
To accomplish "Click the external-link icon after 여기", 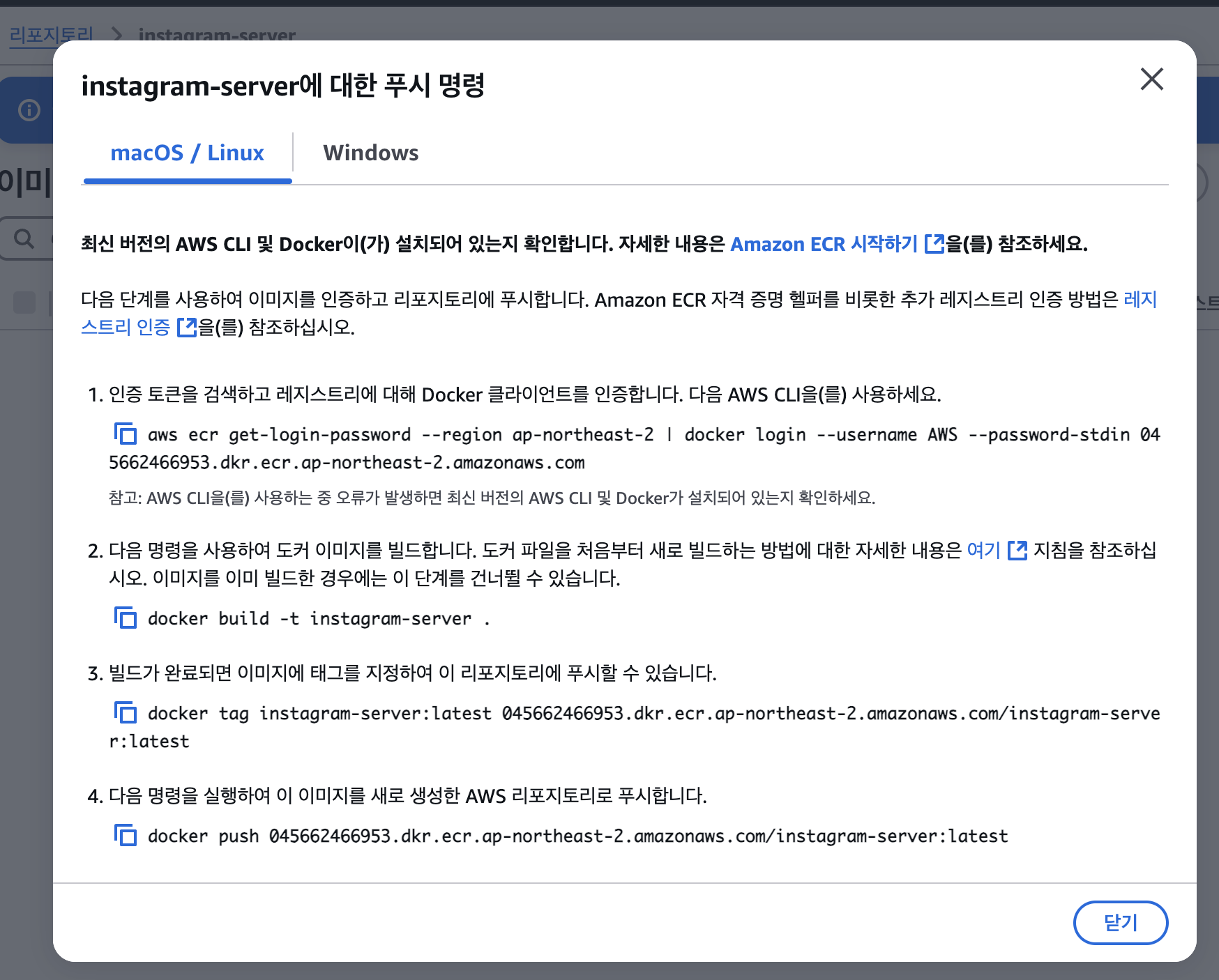I will tap(1017, 550).
